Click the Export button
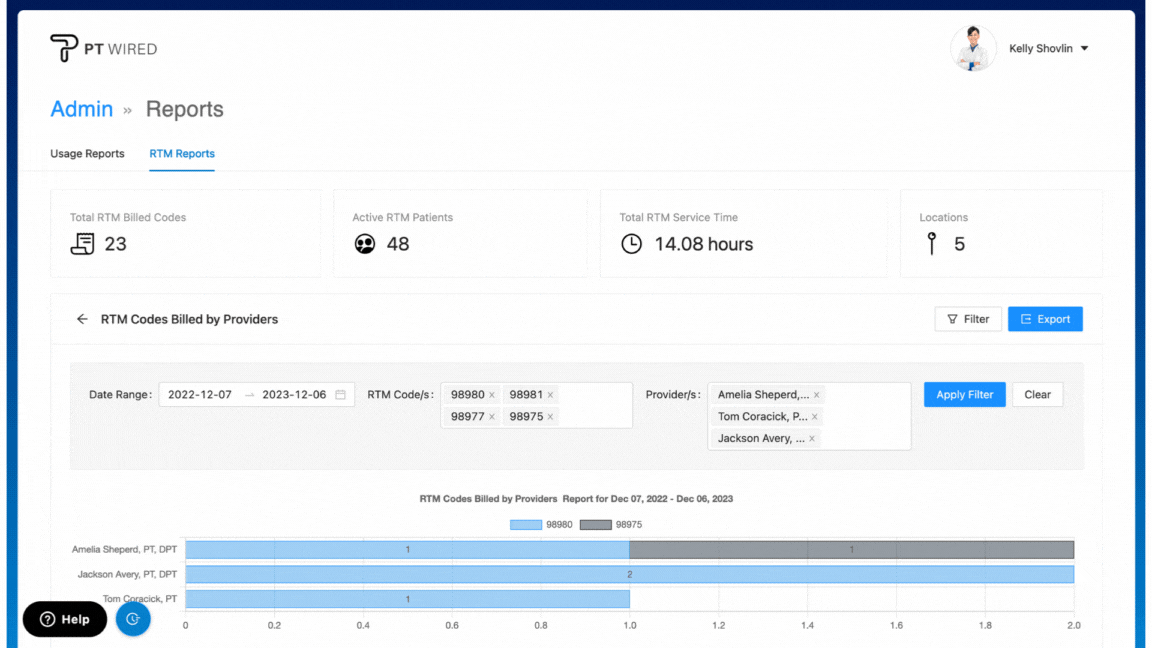 point(1045,319)
